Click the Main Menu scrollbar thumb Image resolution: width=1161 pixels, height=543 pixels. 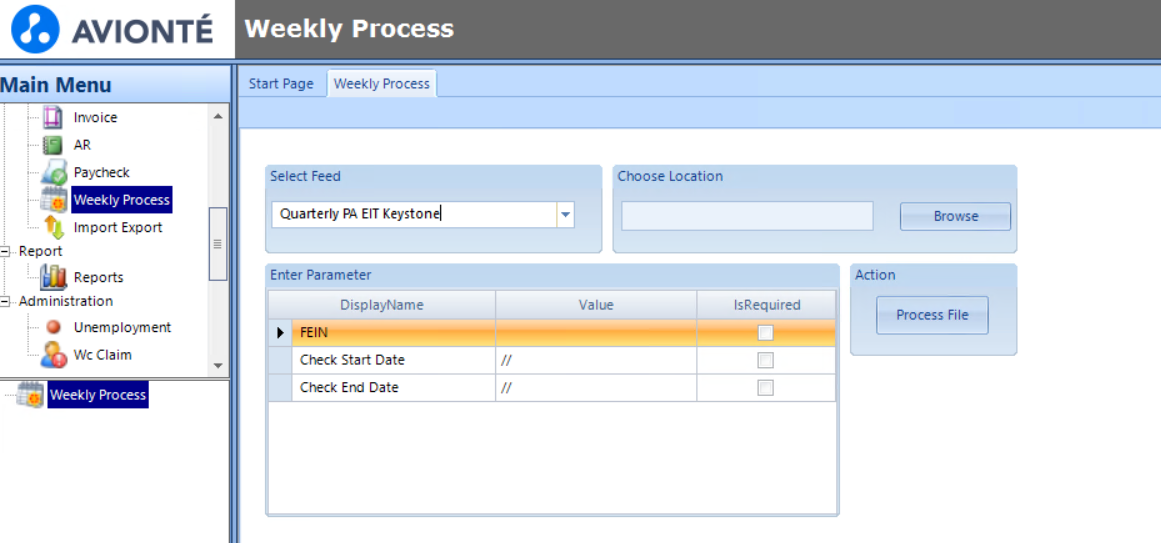coord(218,243)
